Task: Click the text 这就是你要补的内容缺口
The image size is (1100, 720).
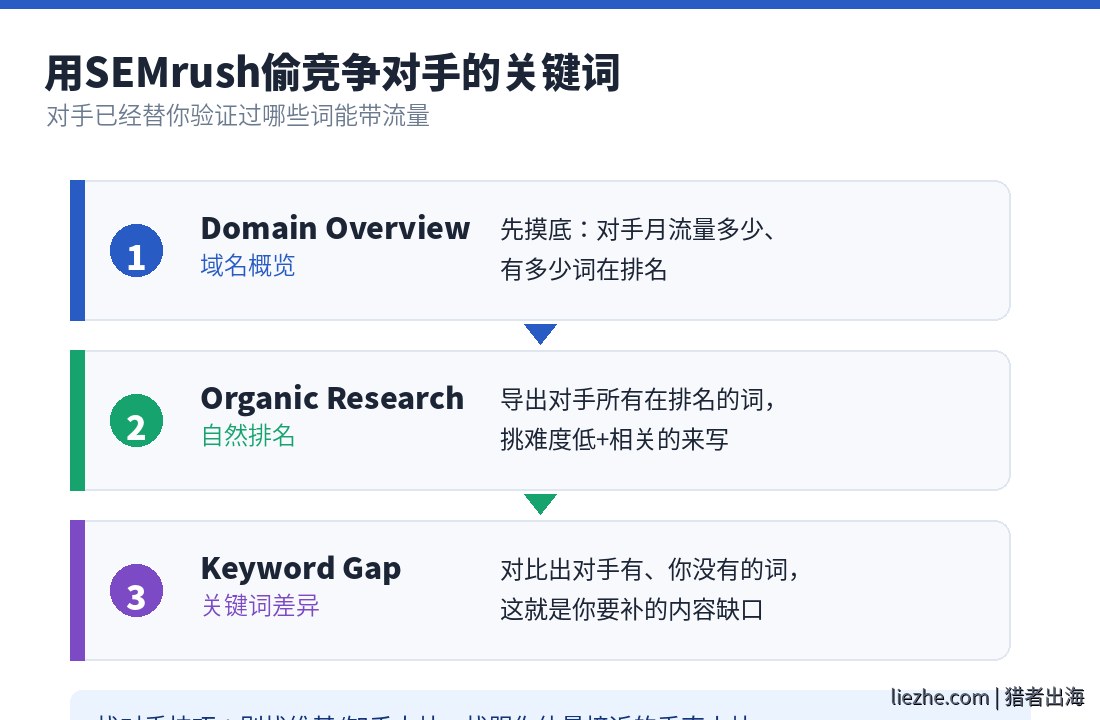Action: [x=631, y=609]
